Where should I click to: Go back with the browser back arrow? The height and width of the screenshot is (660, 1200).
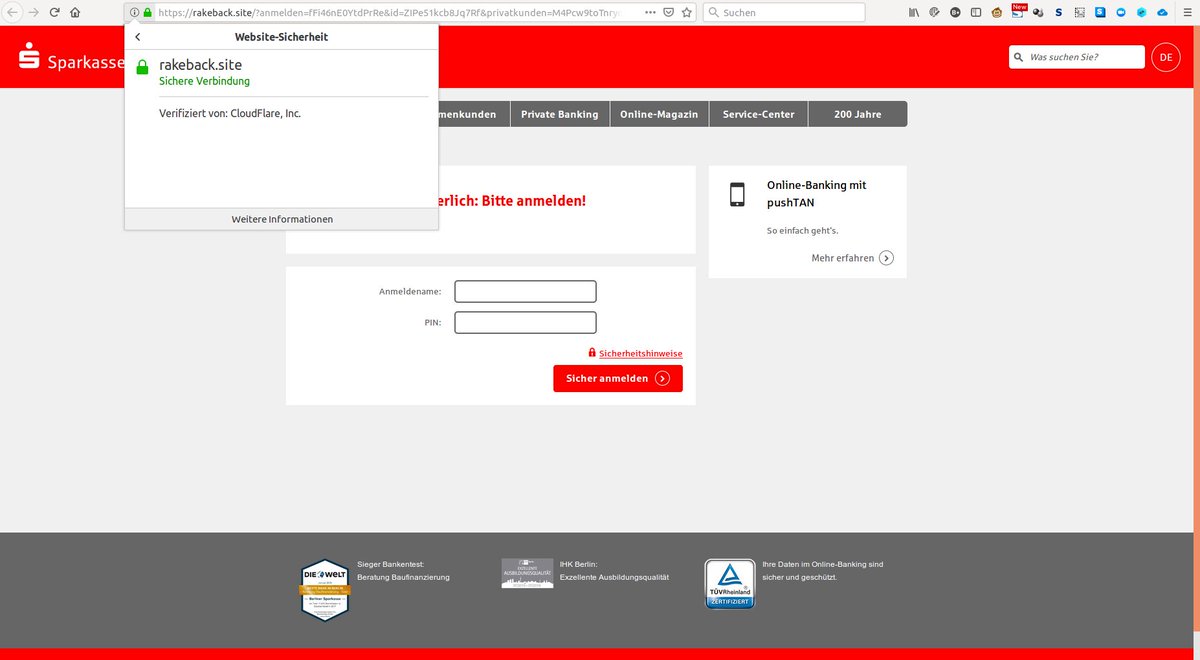coord(13,12)
